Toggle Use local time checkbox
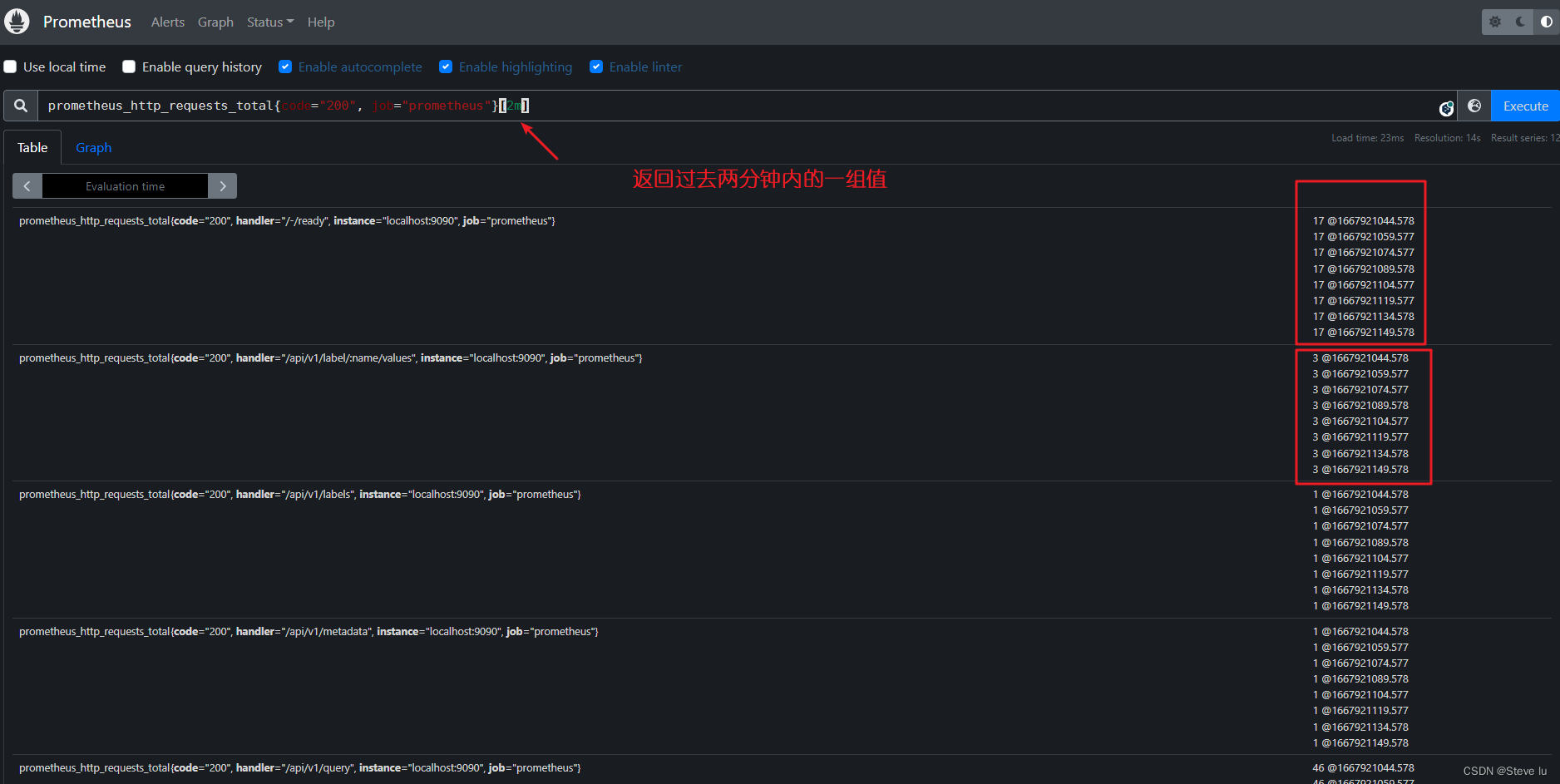The height and width of the screenshot is (784, 1560). [10, 67]
